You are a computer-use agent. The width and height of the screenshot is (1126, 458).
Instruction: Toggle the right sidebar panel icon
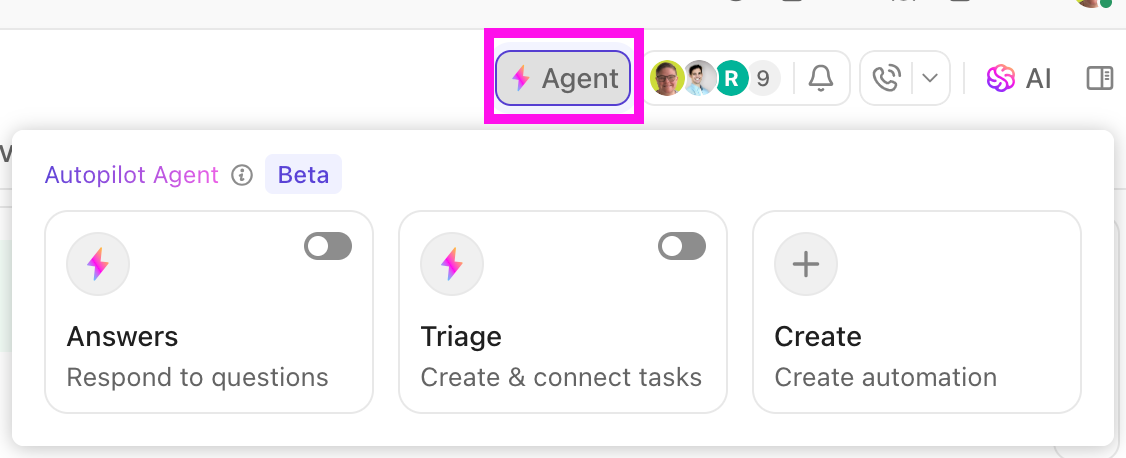coord(1099,78)
